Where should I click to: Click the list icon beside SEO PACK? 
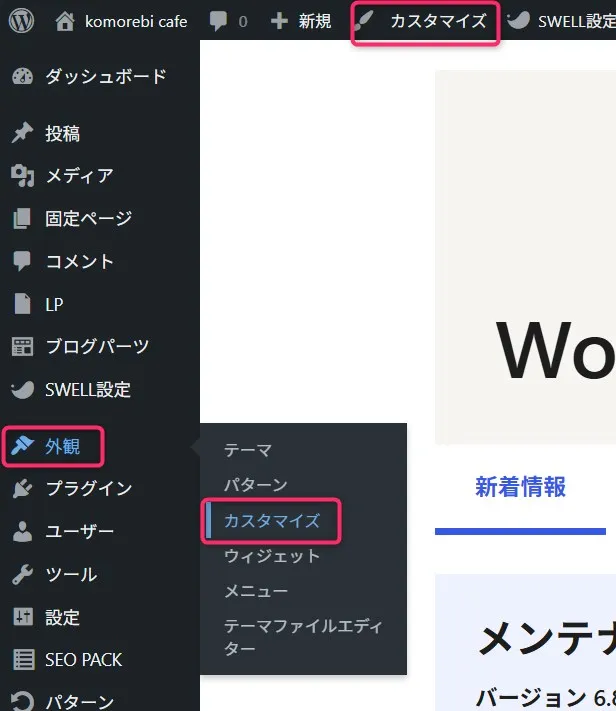[x=24, y=659]
